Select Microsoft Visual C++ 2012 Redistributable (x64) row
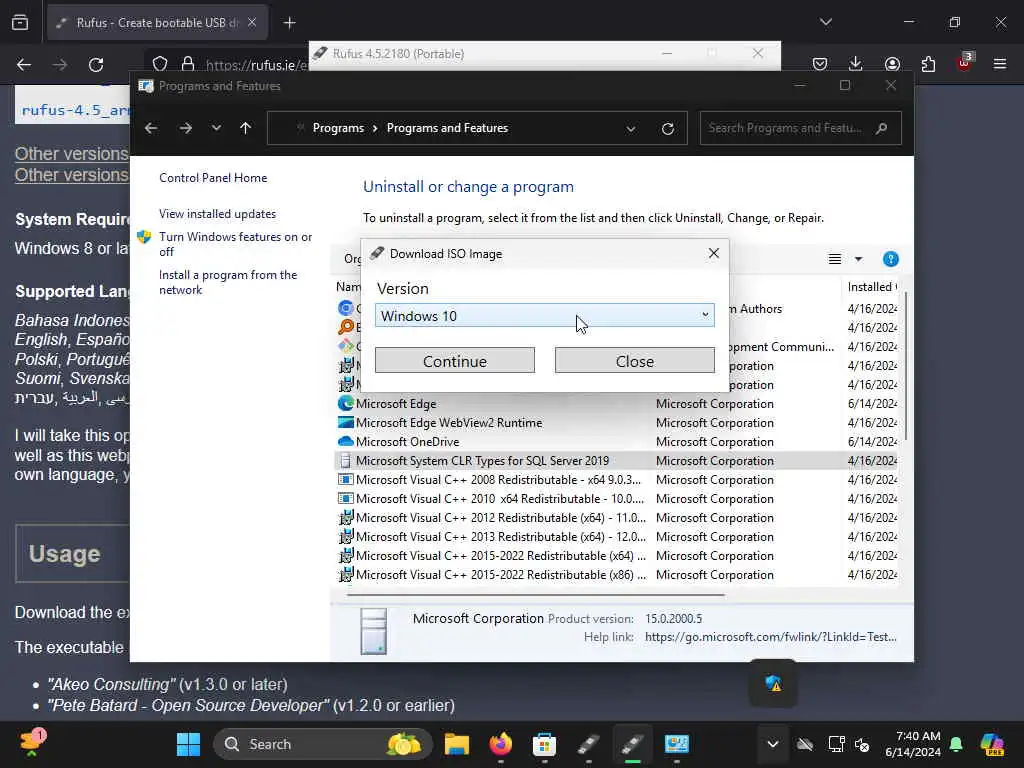The height and width of the screenshot is (768, 1024). pyautogui.click(x=616, y=517)
